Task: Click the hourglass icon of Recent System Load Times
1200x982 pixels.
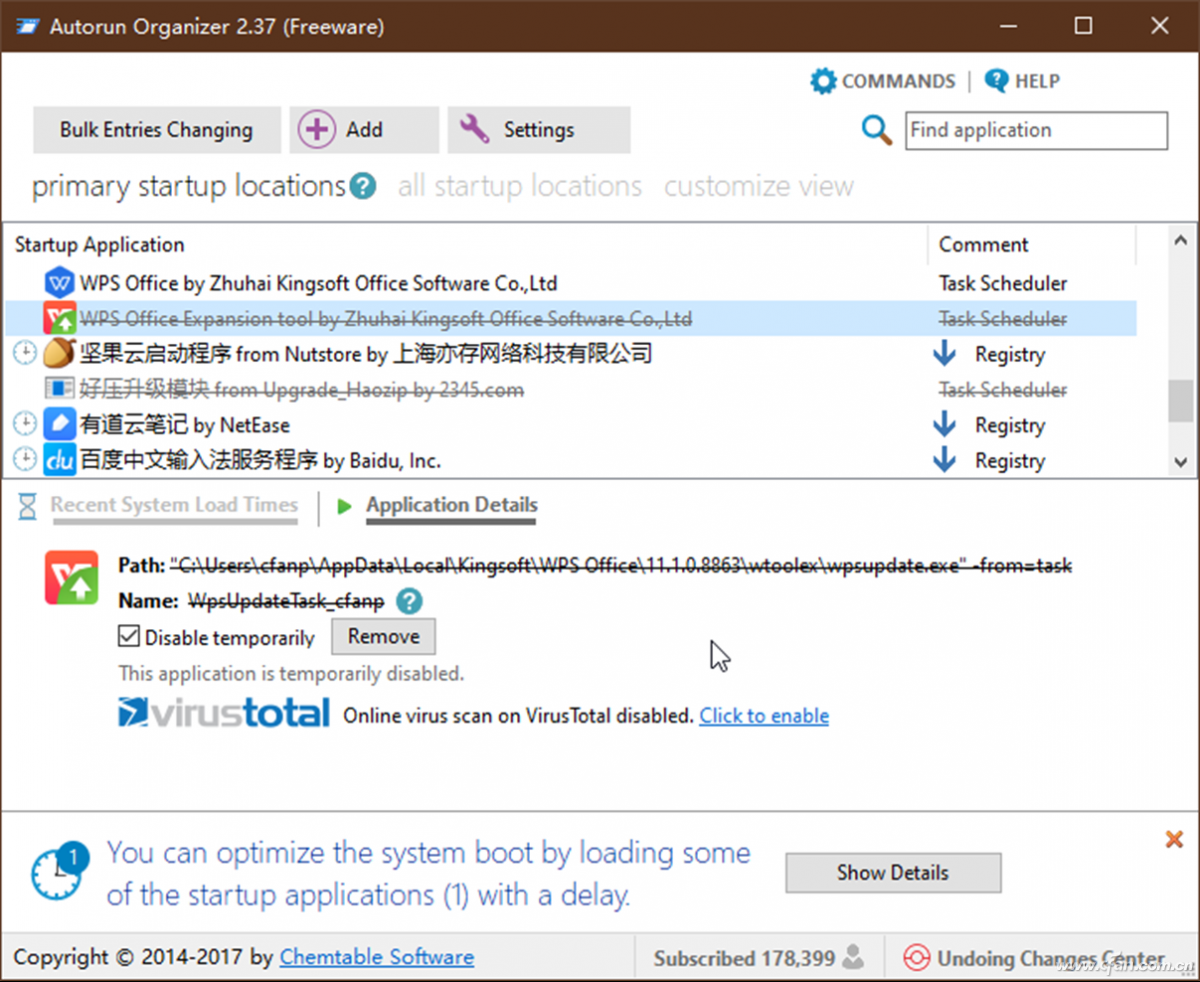Action: 28,506
